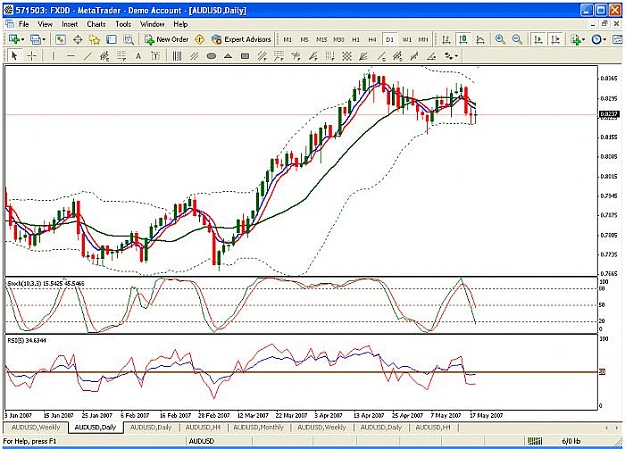Click the connection status bars icon

[x=535, y=441]
